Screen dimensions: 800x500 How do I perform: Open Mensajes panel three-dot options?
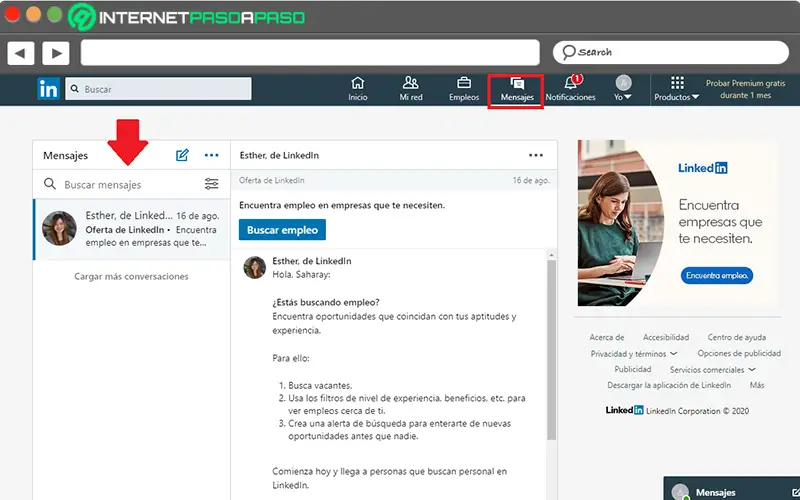tap(211, 155)
